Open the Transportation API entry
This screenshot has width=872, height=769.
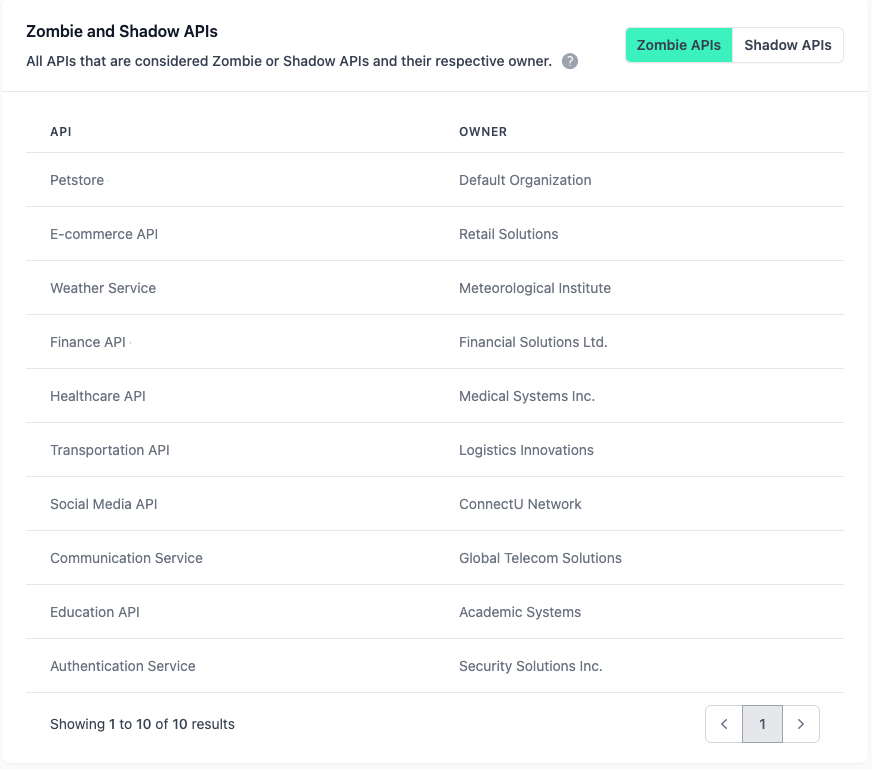109,450
